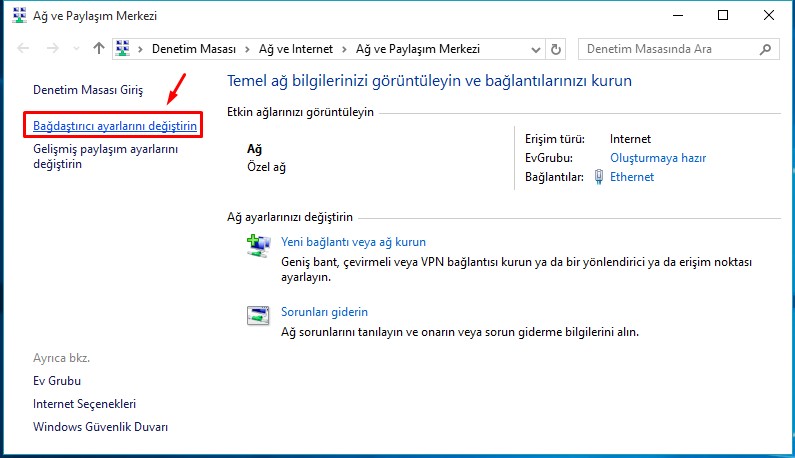Expand the address bar history dropdown
Image resolution: width=795 pixels, height=458 pixels.
(535, 48)
